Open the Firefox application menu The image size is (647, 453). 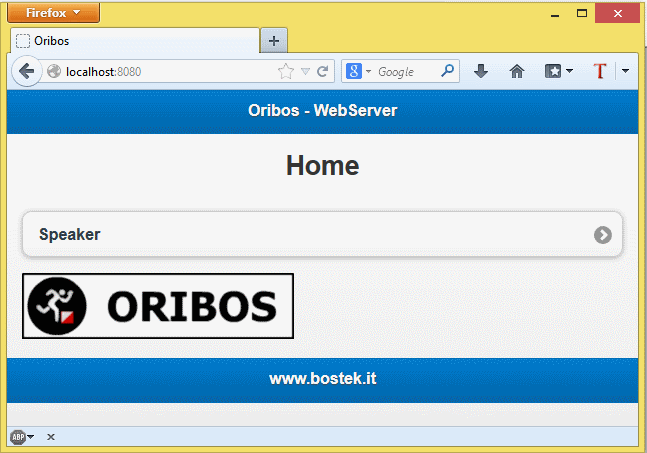click(x=54, y=13)
